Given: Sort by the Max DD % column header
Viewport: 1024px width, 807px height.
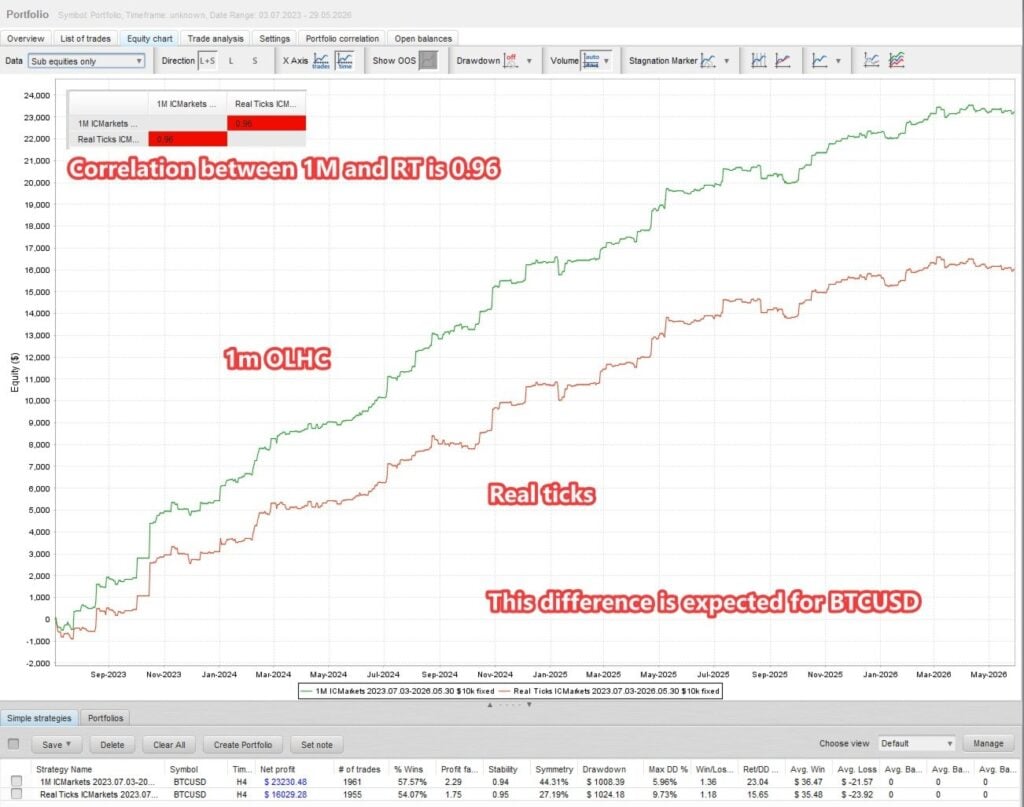Looking at the screenshot, I should pyautogui.click(x=667, y=769).
